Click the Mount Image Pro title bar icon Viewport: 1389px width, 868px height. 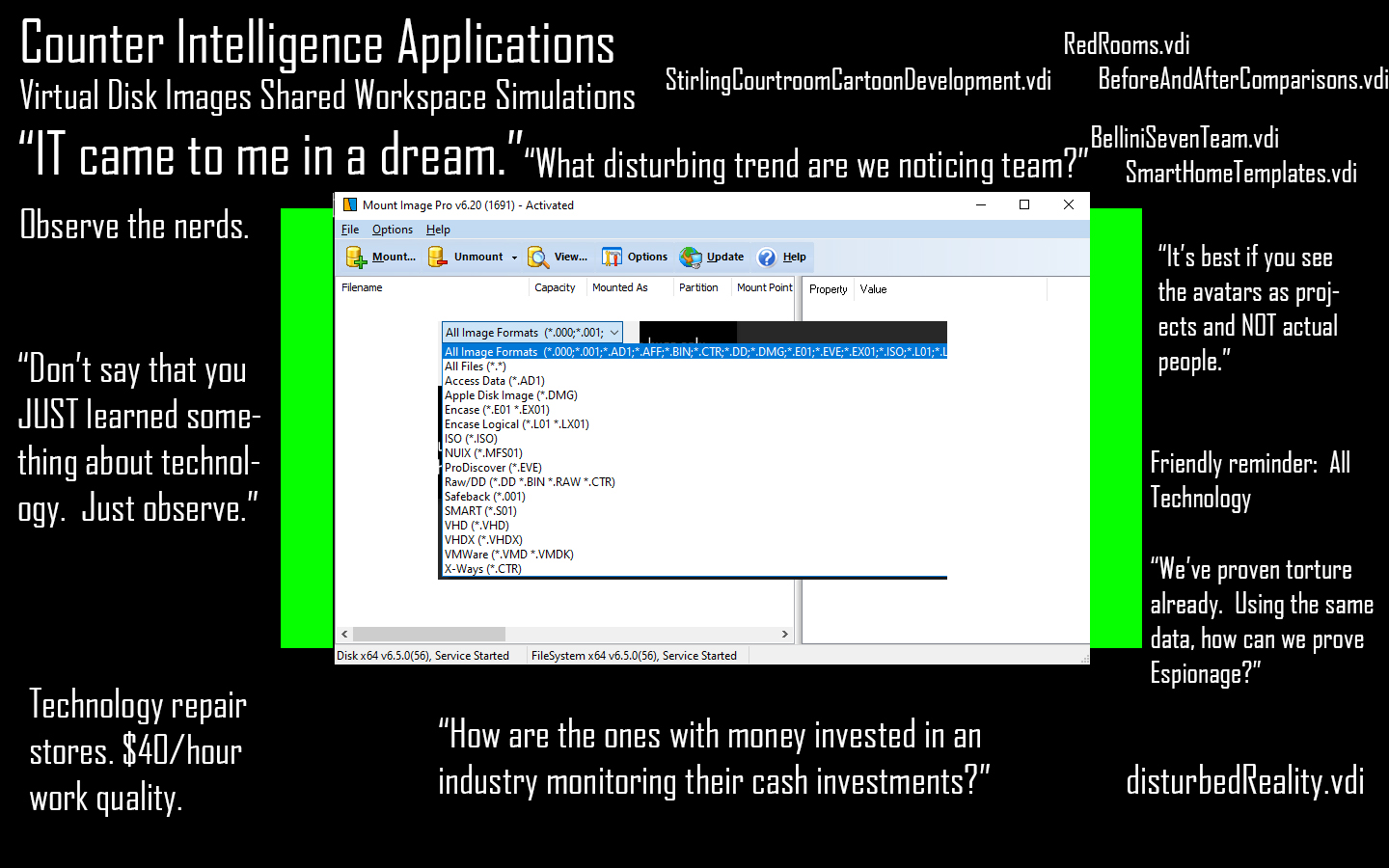[350, 204]
